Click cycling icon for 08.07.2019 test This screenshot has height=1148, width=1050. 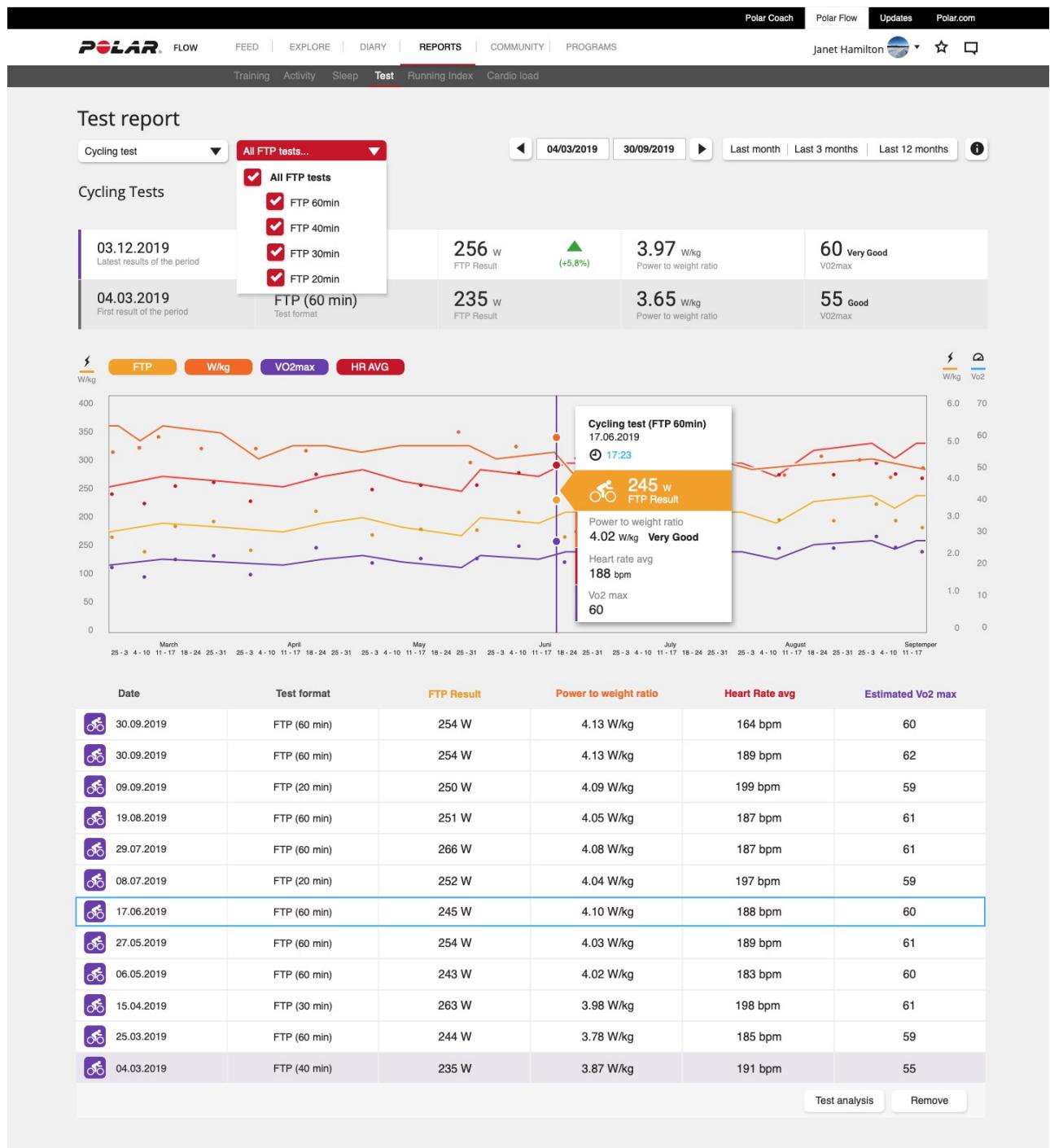[95, 880]
